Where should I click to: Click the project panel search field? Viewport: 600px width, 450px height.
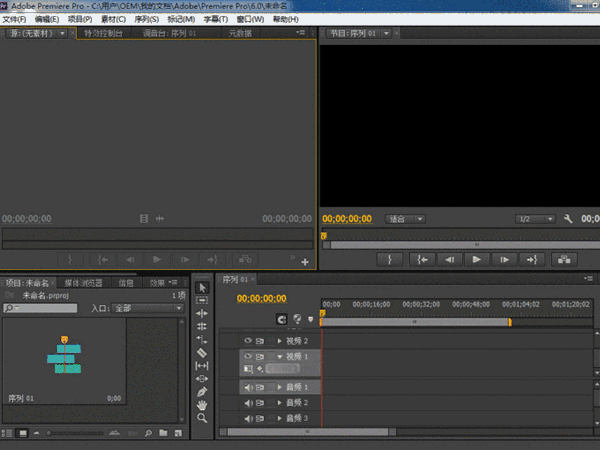40,308
